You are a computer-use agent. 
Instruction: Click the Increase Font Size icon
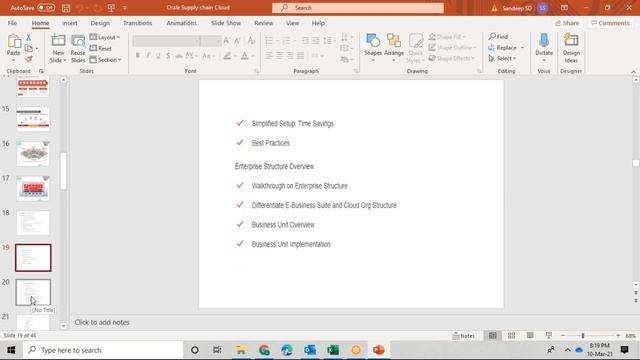tap(227, 40)
